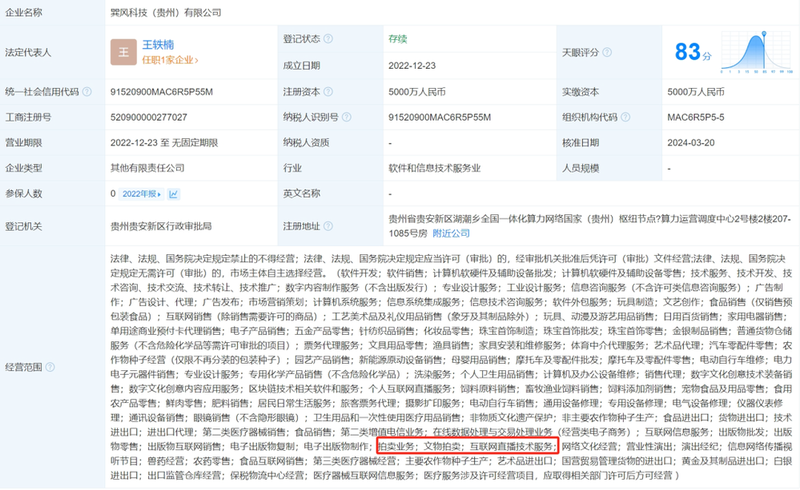Screen dimensions: 800x490
Task: Select registration number 520900000277027
Action: point(149,117)
